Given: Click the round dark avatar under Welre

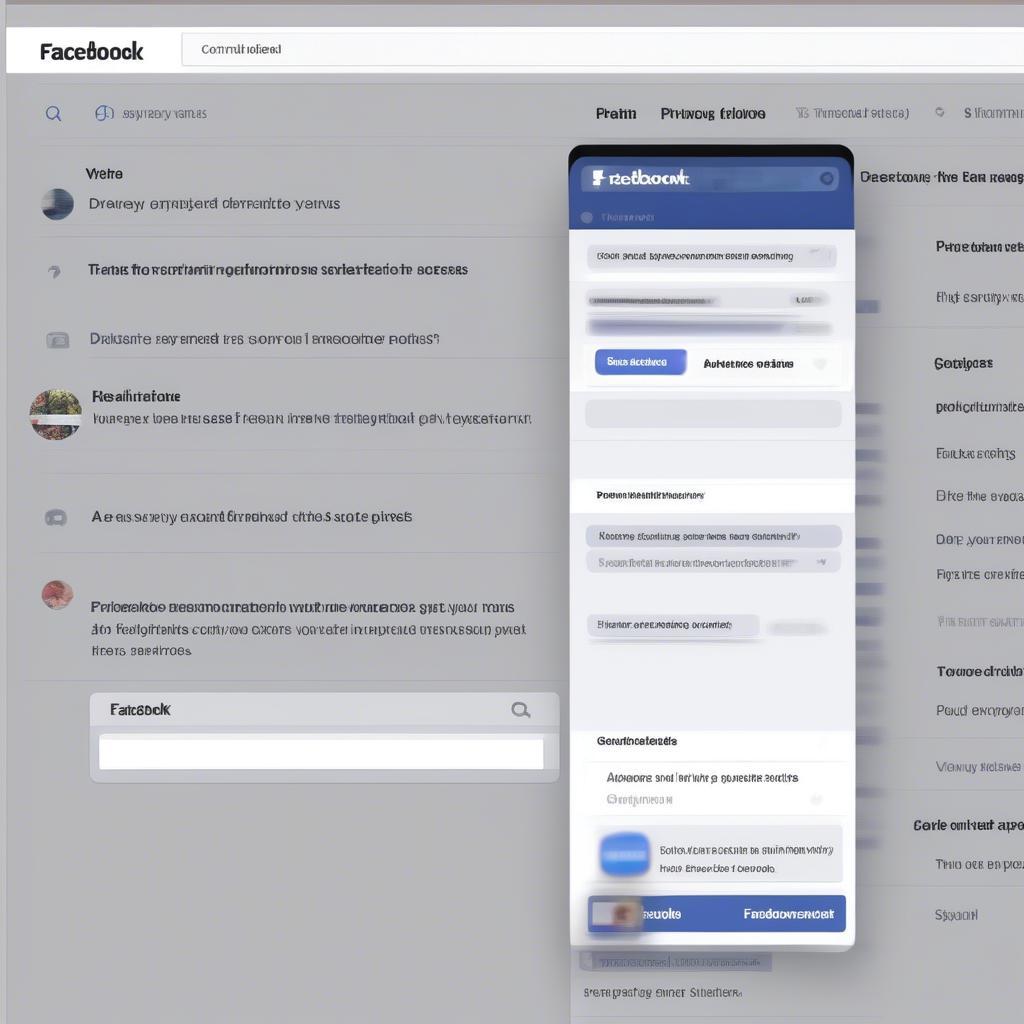Looking at the screenshot, I should pos(57,204).
